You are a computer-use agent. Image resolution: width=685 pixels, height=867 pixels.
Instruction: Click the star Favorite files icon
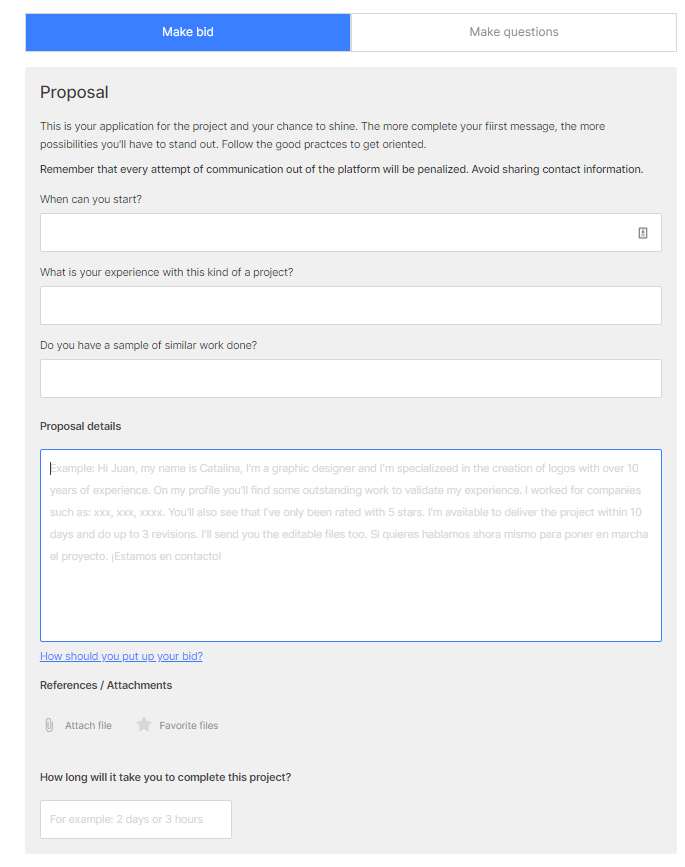click(144, 724)
